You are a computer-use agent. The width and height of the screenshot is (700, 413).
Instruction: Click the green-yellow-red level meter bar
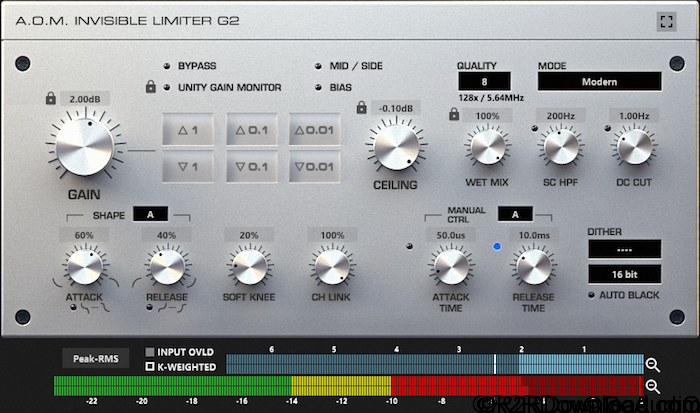point(349,386)
